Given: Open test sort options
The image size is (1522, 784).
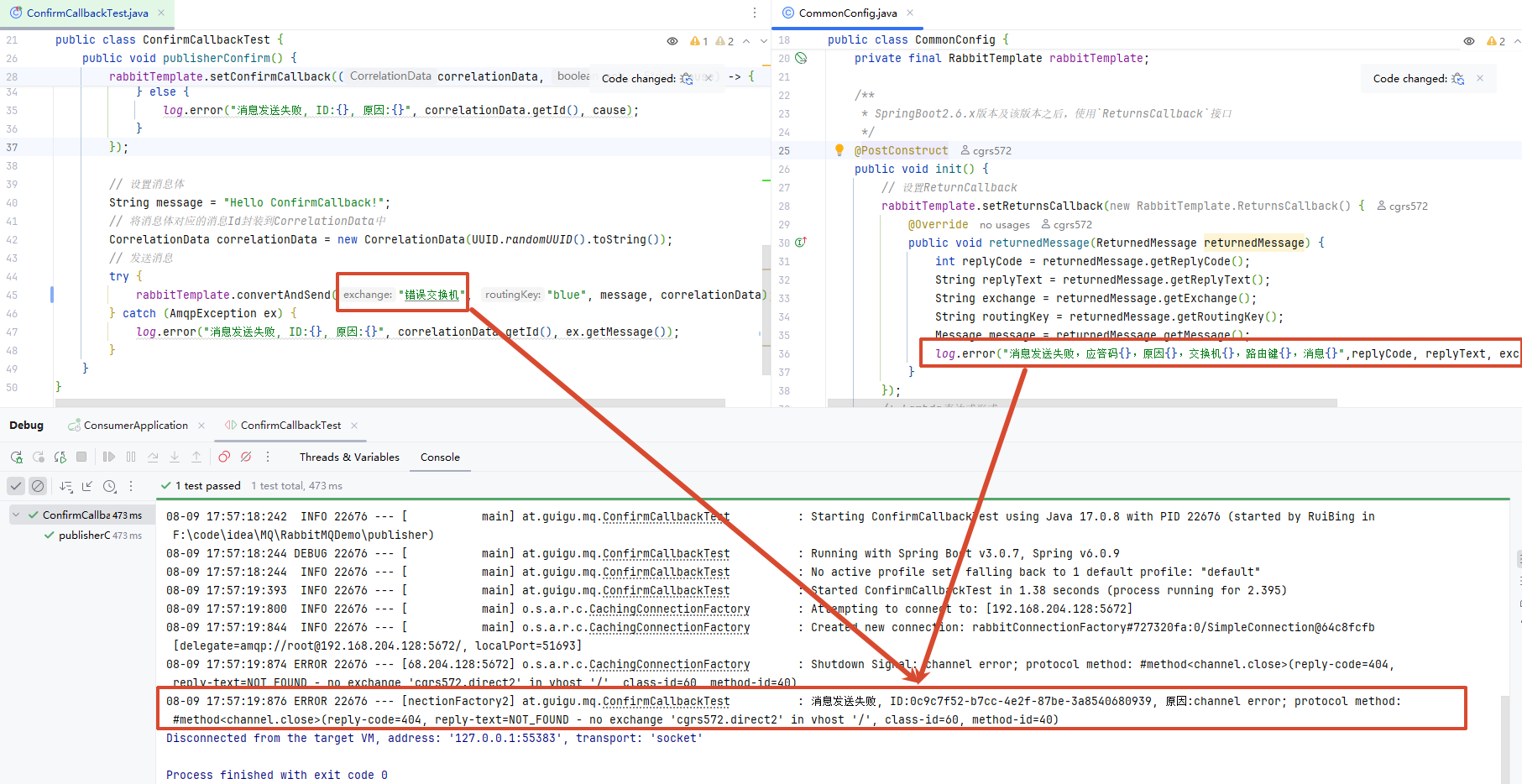Looking at the screenshot, I should click(66, 486).
